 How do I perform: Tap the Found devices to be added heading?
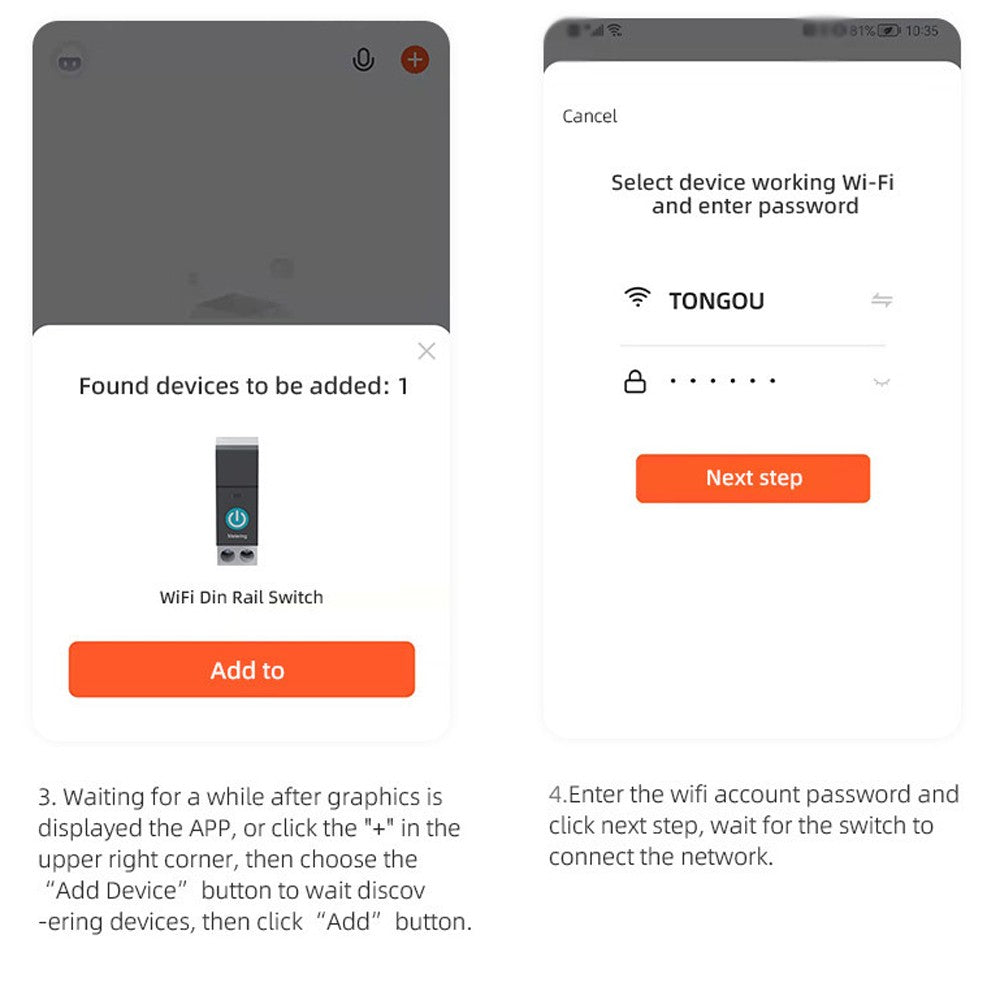pos(243,386)
